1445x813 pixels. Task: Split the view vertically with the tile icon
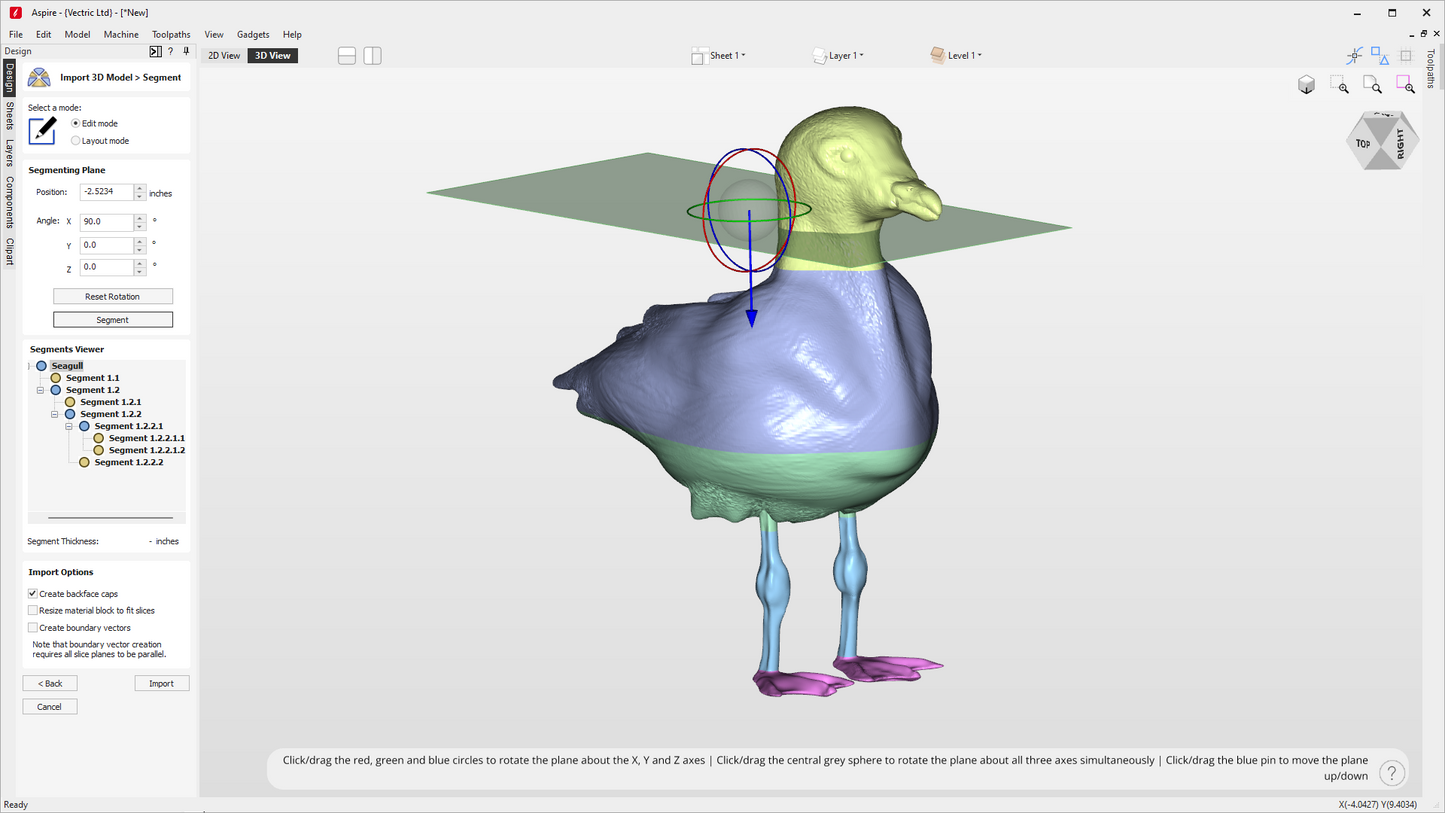(372, 56)
